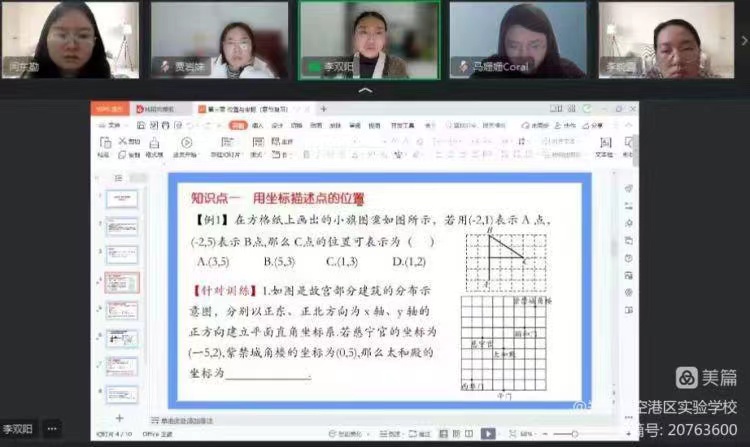The height and width of the screenshot is (447, 750).
Task: Click the New Slide icon in ribbon
Action: 229,146
